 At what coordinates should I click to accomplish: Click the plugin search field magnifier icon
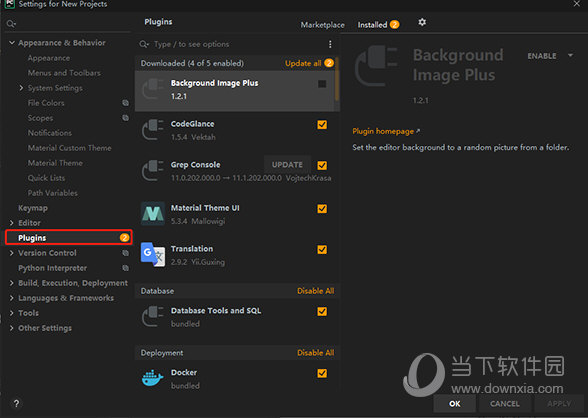144,44
